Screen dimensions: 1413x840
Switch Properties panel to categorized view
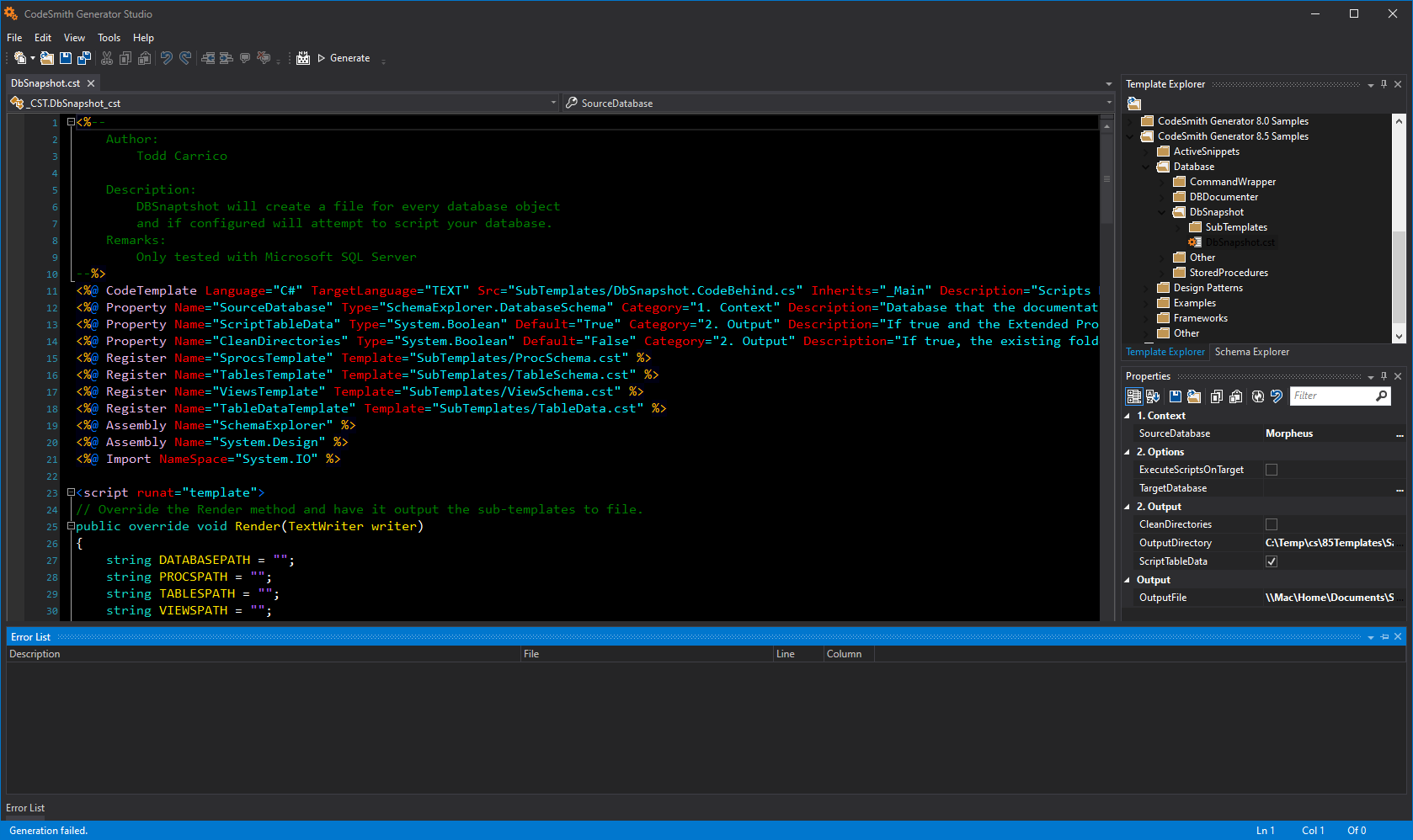click(x=1134, y=396)
